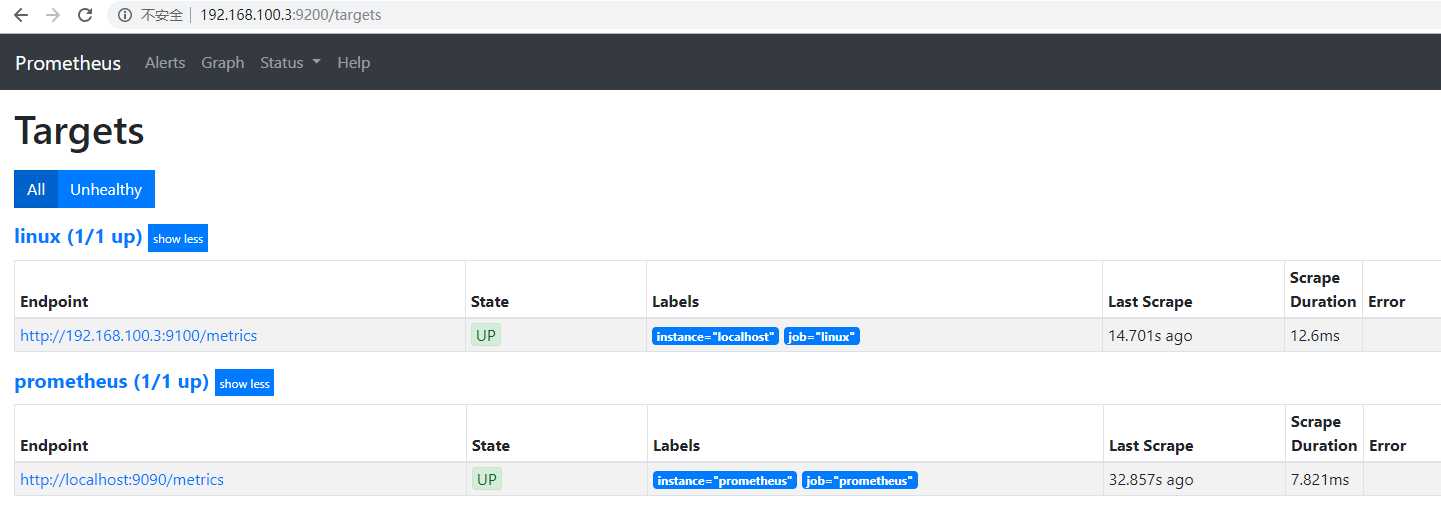The image size is (1441, 510).
Task: Go to the Graph page
Action: (x=222, y=62)
